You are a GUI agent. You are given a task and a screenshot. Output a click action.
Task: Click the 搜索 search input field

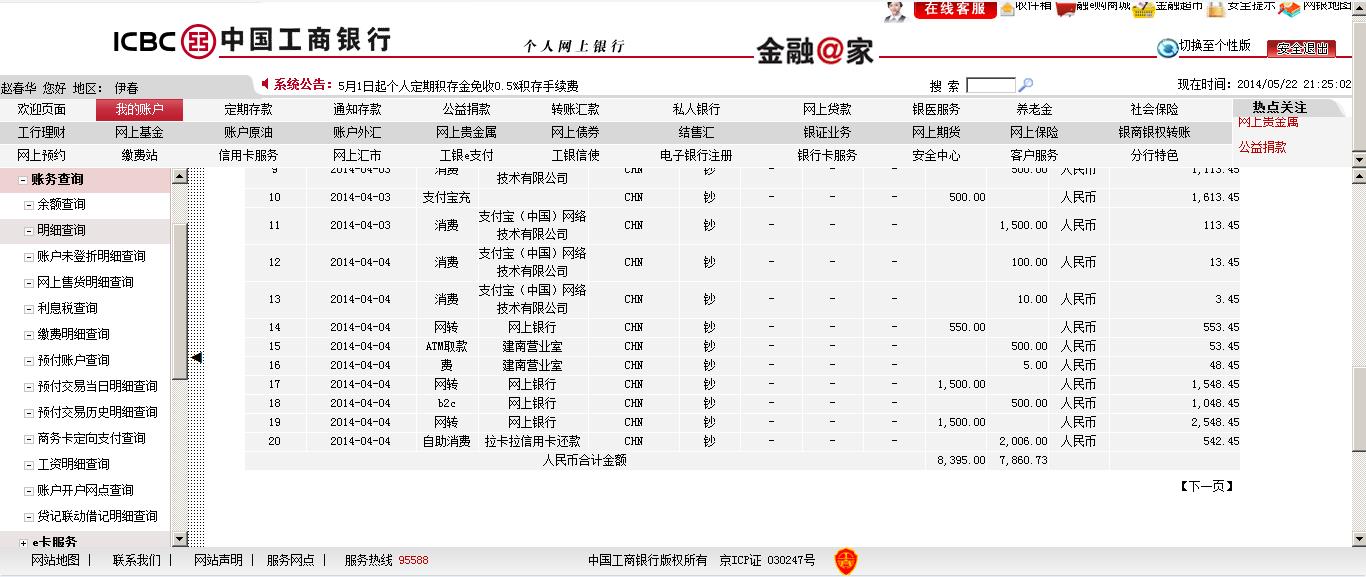coord(990,86)
